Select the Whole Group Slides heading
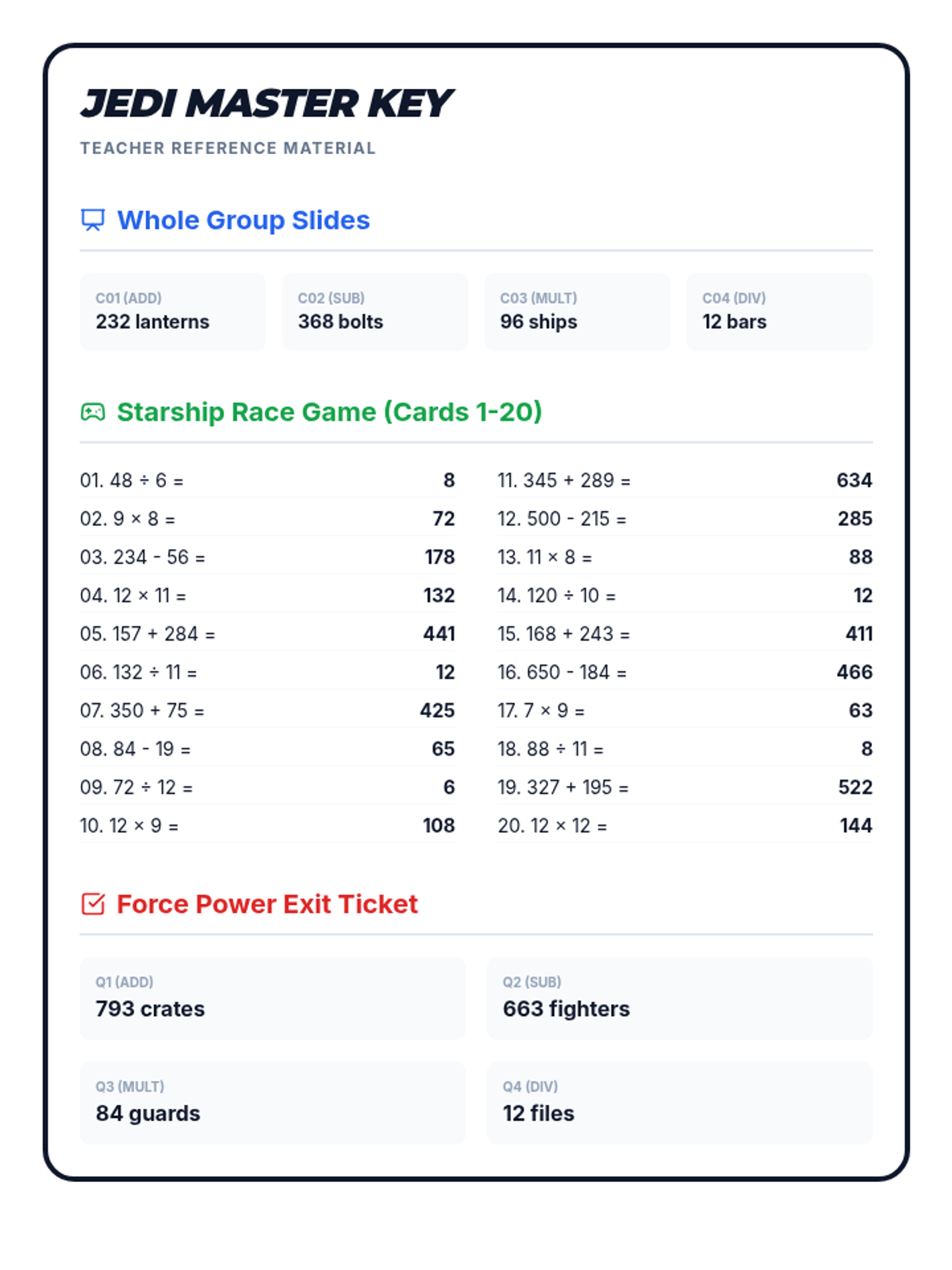 pyautogui.click(x=243, y=220)
